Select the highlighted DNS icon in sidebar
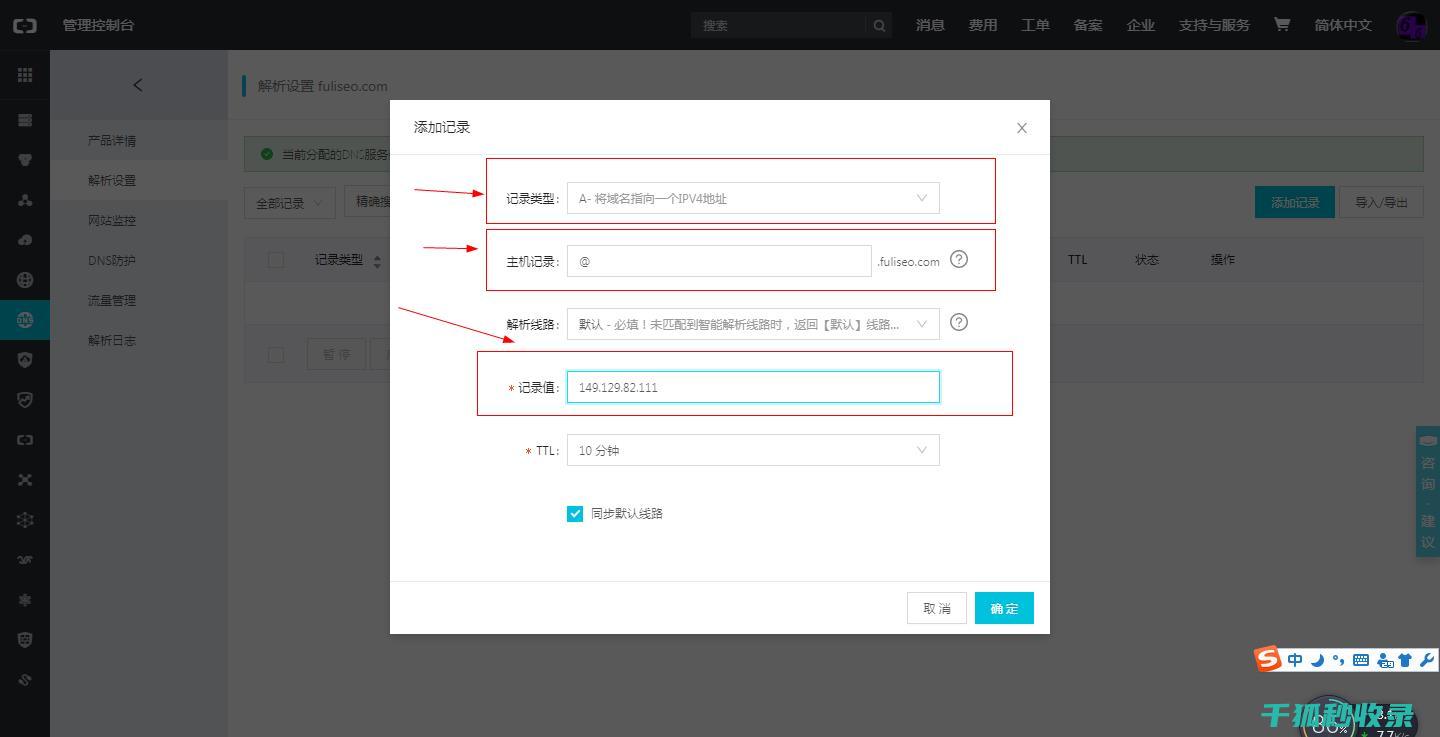Viewport: 1440px width, 737px height. (x=25, y=320)
